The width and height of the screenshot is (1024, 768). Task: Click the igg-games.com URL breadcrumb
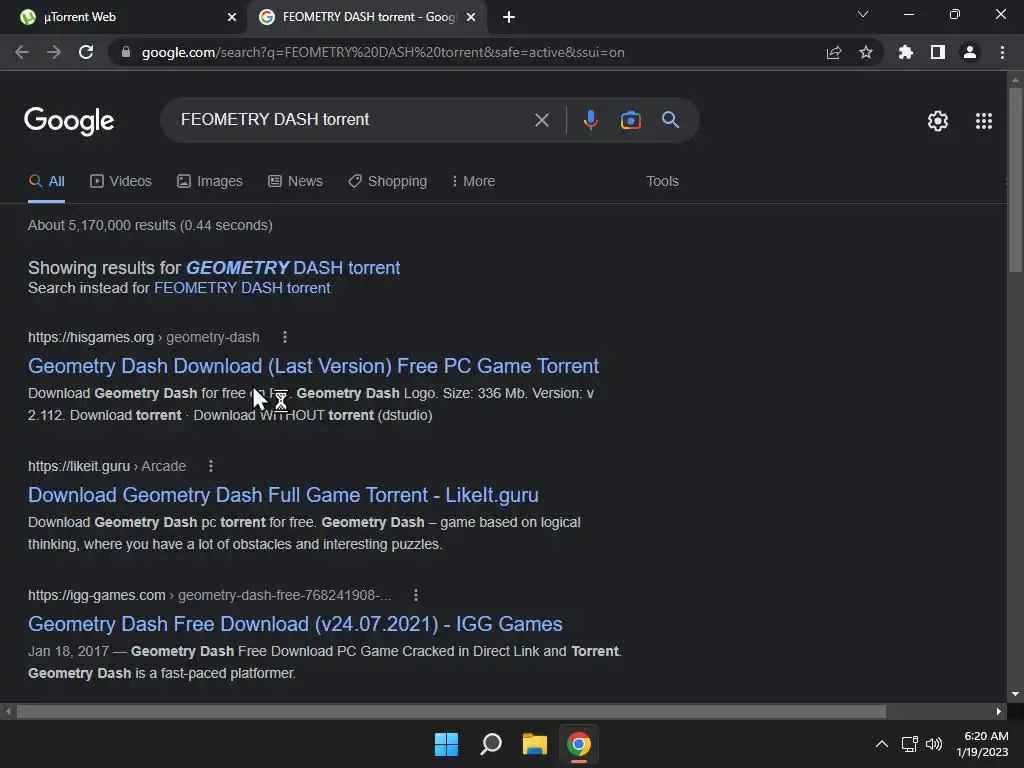pyautogui.click(x=210, y=596)
